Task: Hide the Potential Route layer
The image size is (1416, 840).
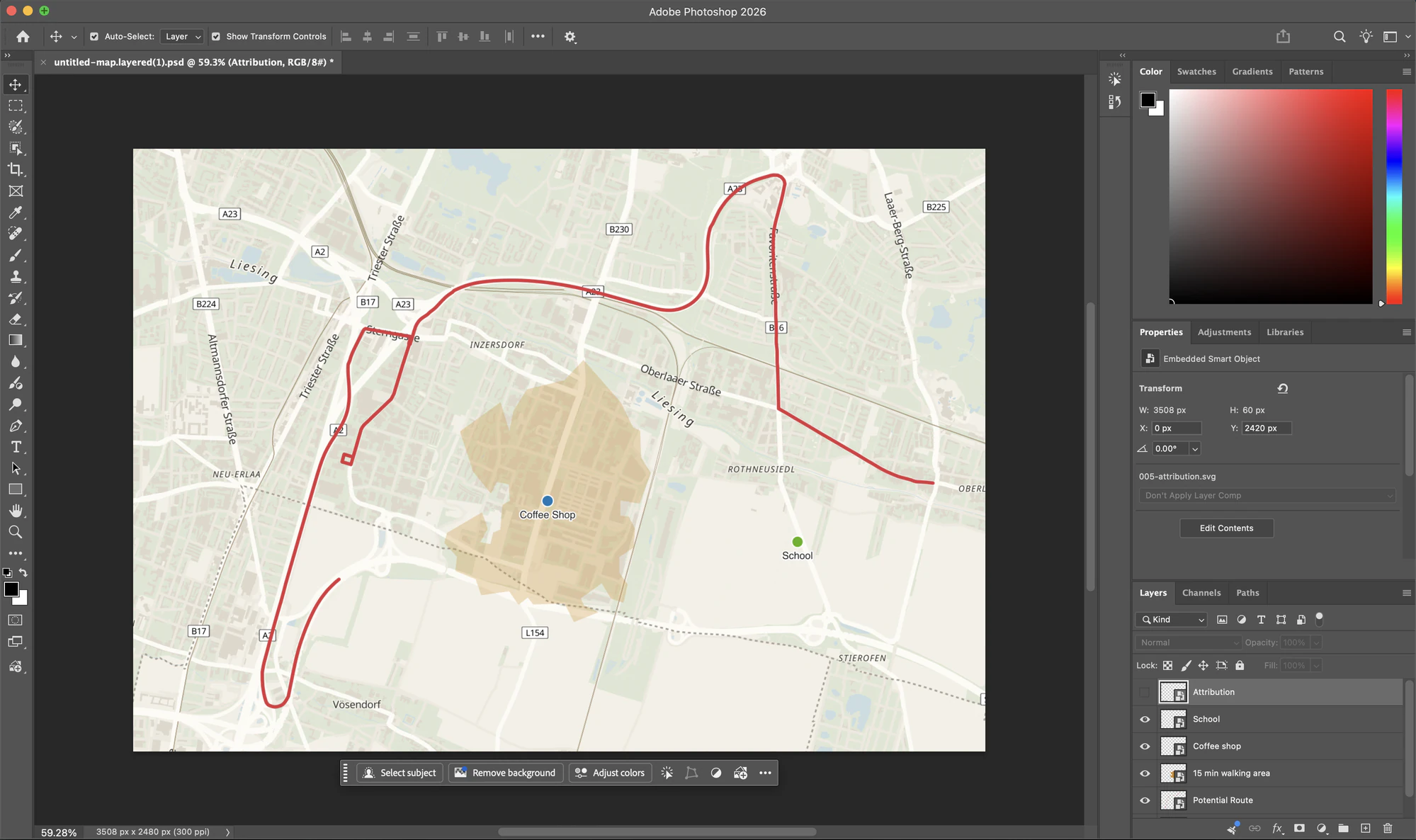Action: pyautogui.click(x=1145, y=800)
